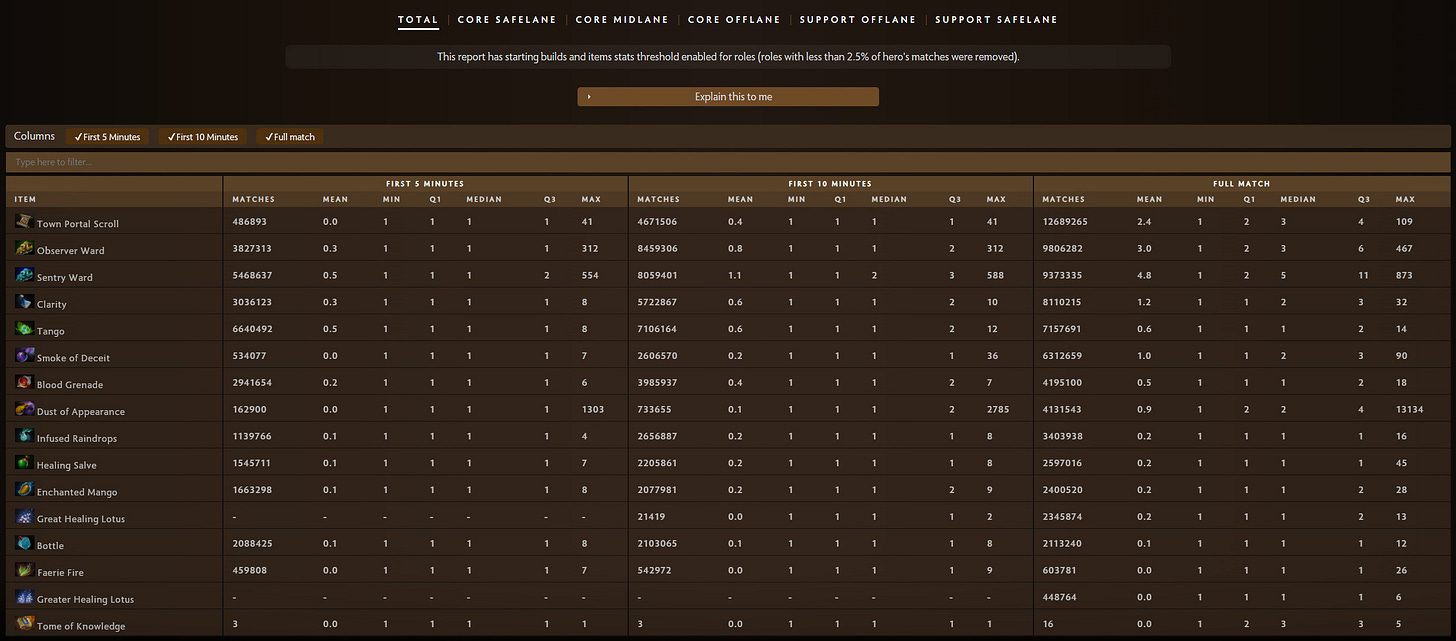Click the 448764 matches cell
1456x641 pixels.
pyautogui.click(x=1060, y=598)
